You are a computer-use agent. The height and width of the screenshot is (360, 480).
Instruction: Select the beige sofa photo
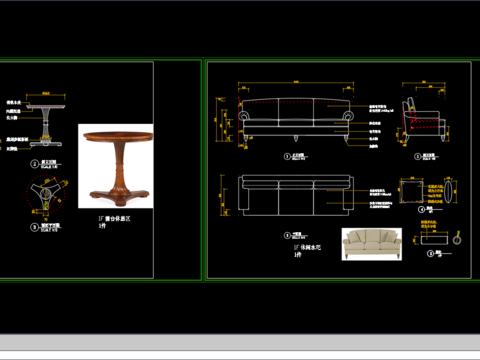pos(372,244)
